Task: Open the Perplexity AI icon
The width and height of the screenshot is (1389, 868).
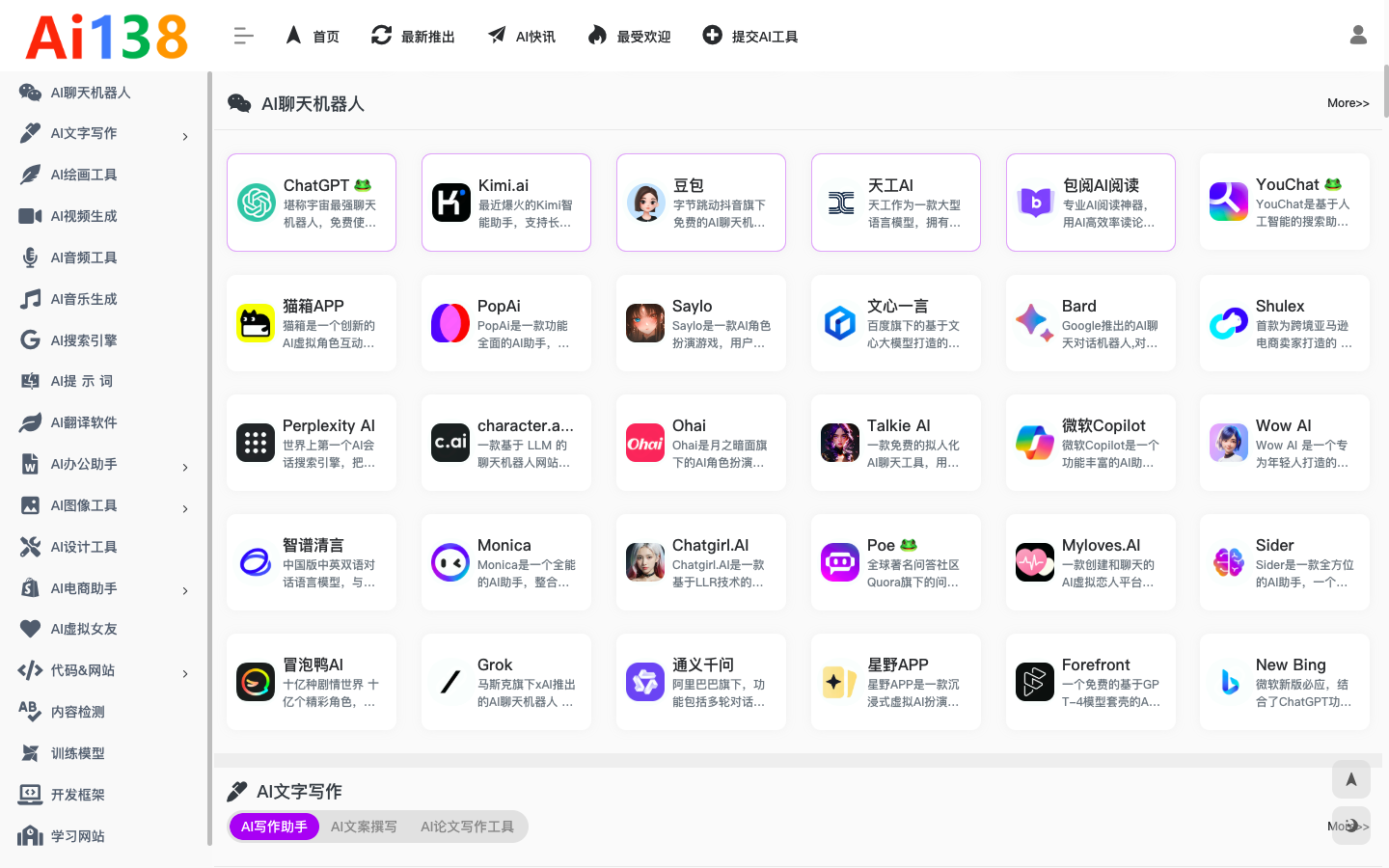Action: tap(256, 443)
